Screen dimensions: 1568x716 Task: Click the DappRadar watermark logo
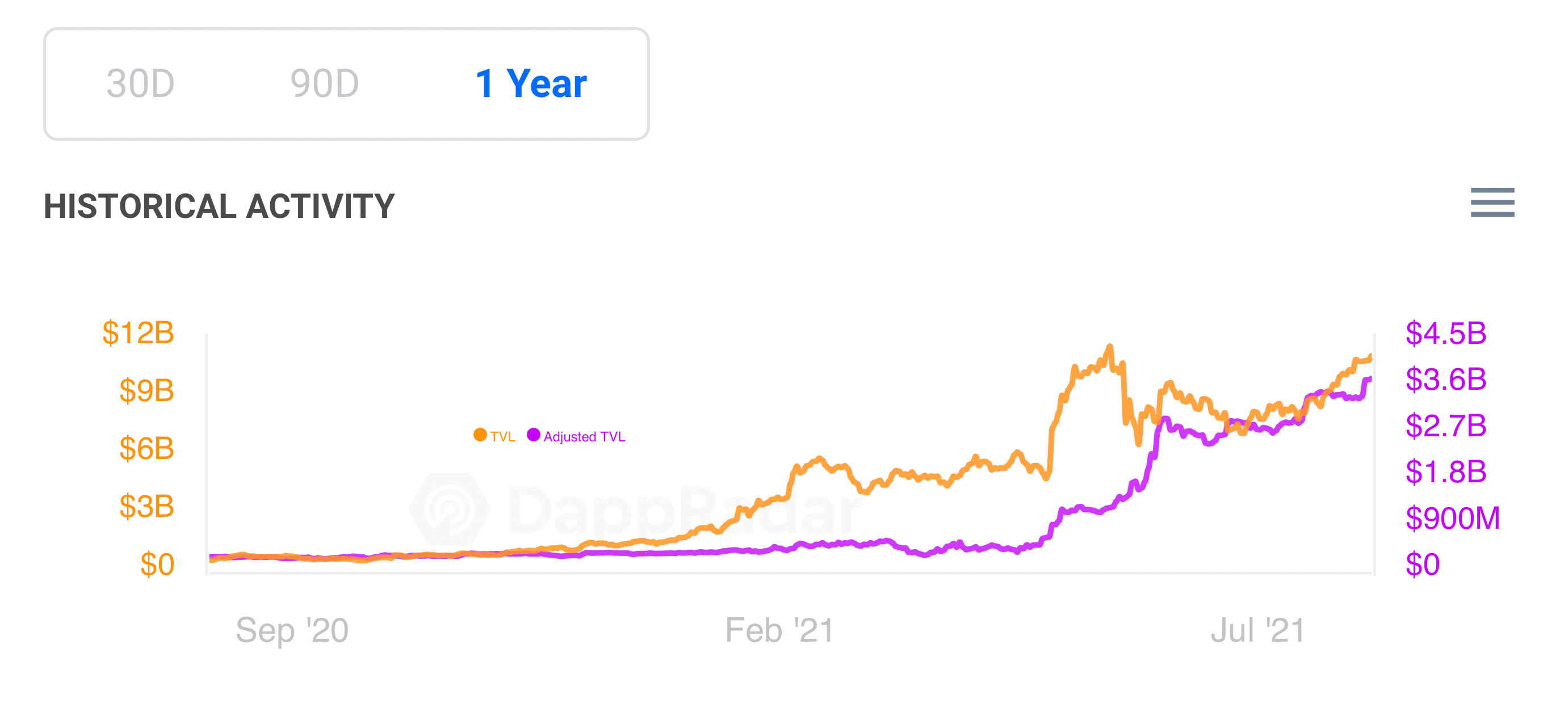(x=450, y=510)
